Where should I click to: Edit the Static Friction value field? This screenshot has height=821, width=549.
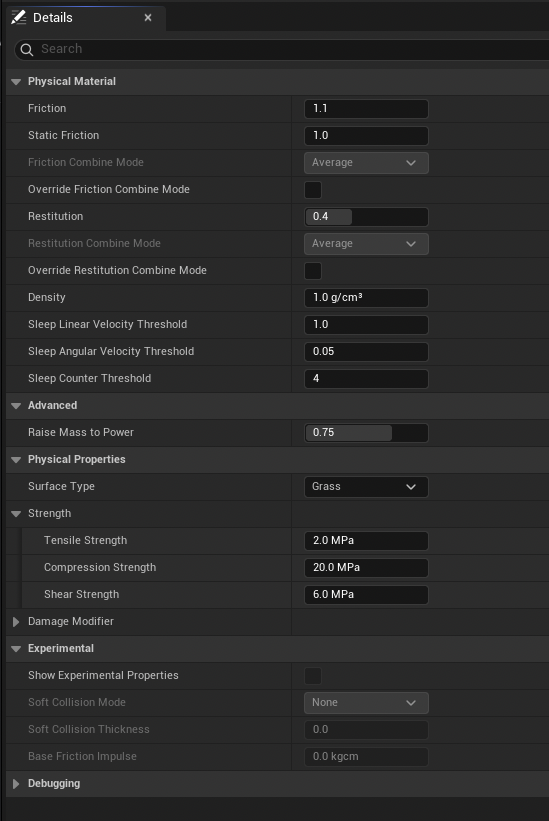[x=366, y=136]
